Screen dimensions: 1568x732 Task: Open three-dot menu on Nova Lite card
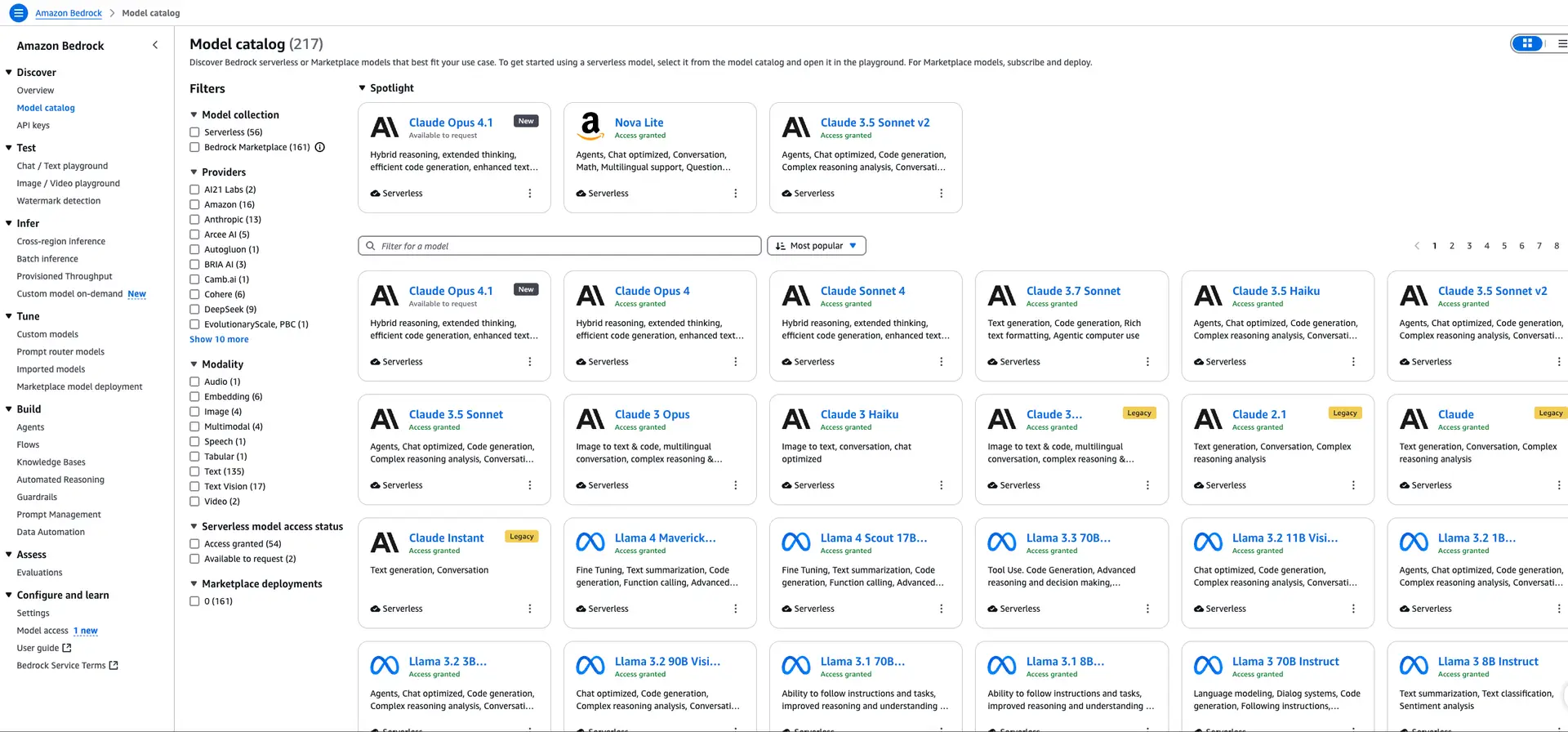coord(735,194)
